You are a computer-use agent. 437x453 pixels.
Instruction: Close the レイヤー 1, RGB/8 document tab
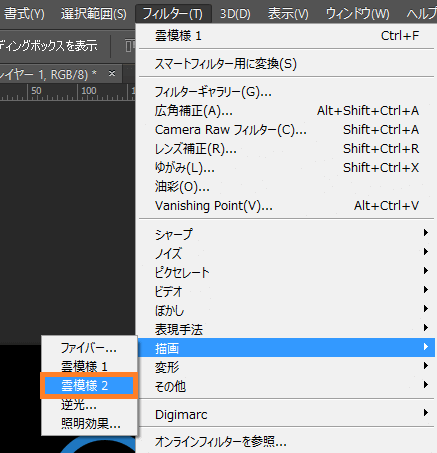112,73
